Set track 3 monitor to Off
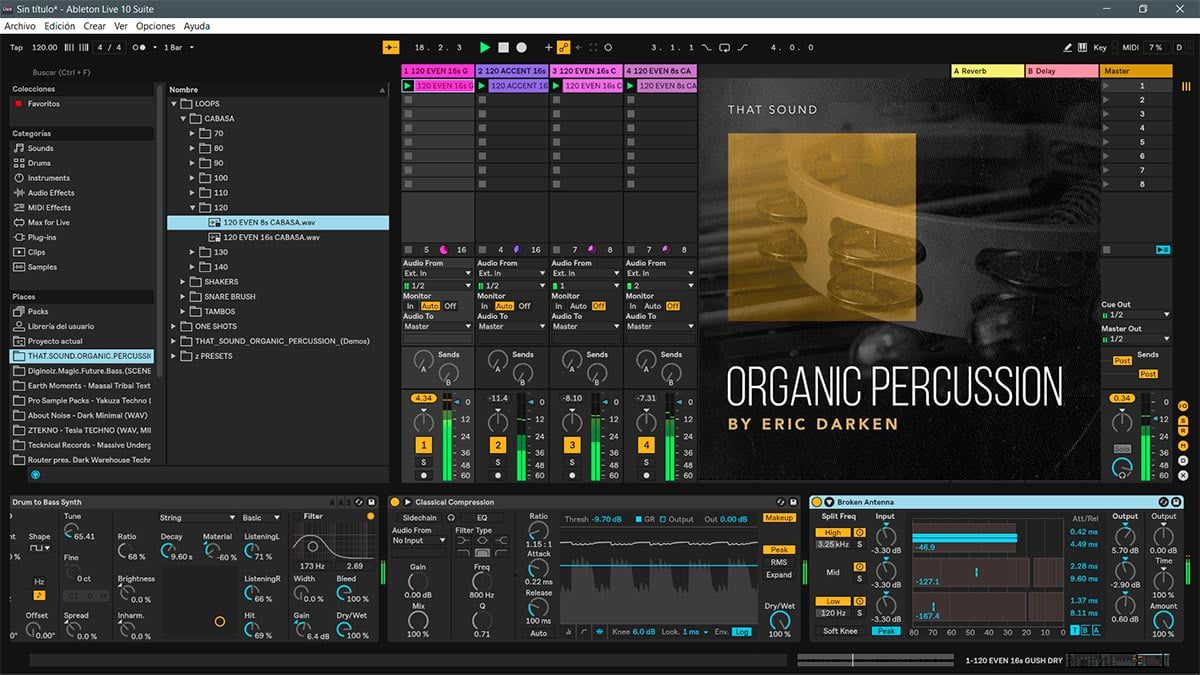 point(598,306)
